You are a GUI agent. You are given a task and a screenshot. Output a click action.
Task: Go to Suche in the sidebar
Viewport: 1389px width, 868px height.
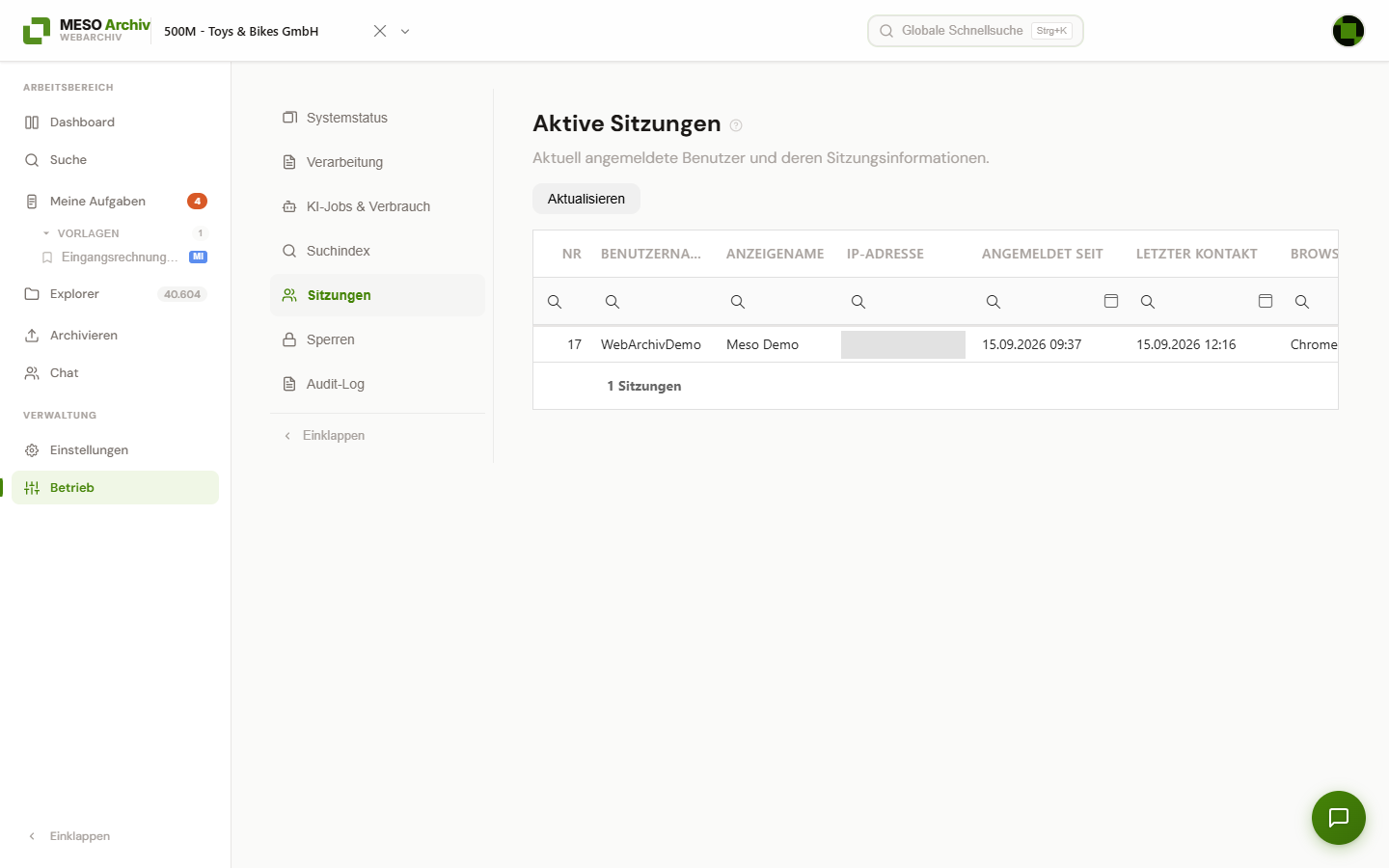(x=116, y=160)
